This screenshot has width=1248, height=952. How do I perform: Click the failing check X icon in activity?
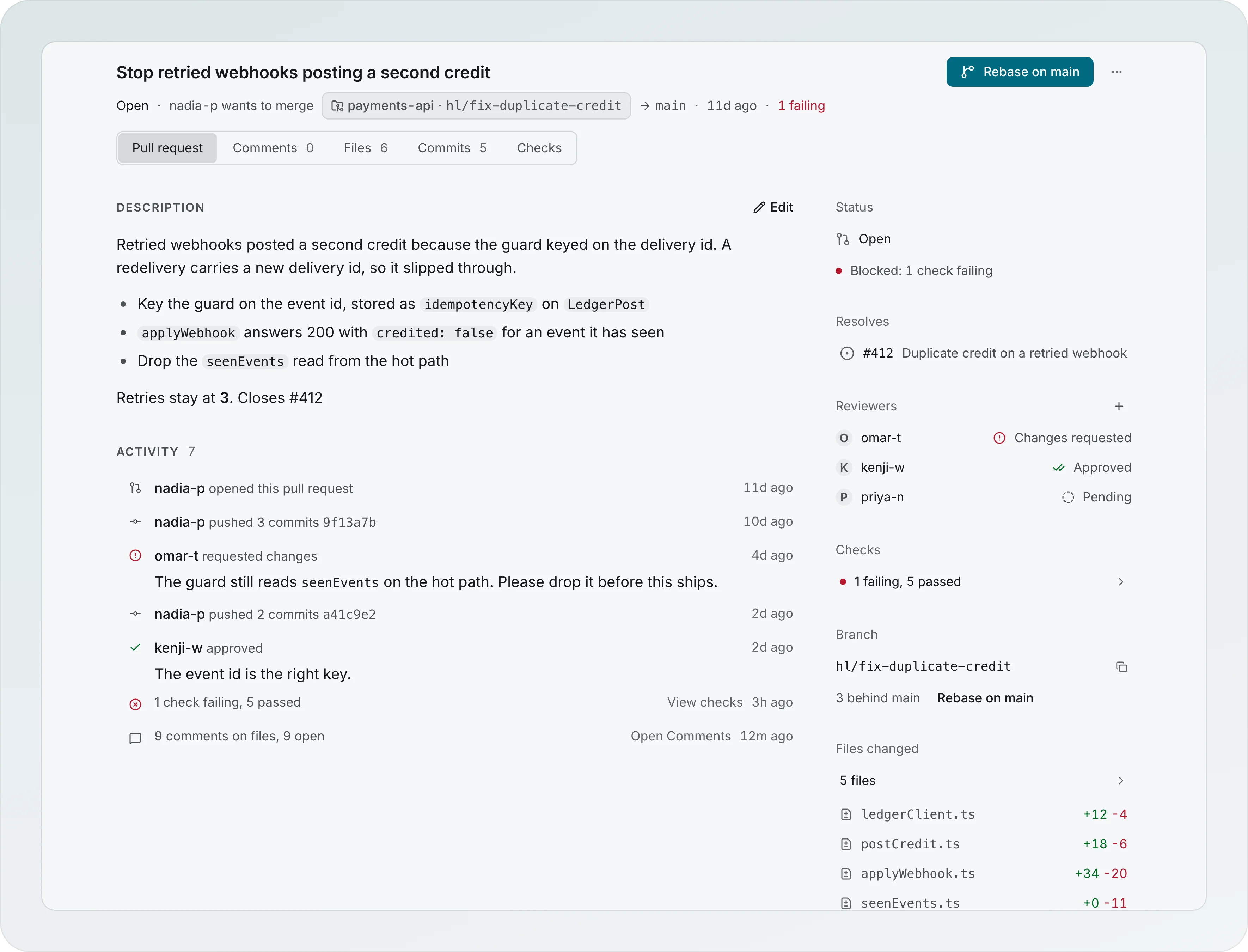135,704
